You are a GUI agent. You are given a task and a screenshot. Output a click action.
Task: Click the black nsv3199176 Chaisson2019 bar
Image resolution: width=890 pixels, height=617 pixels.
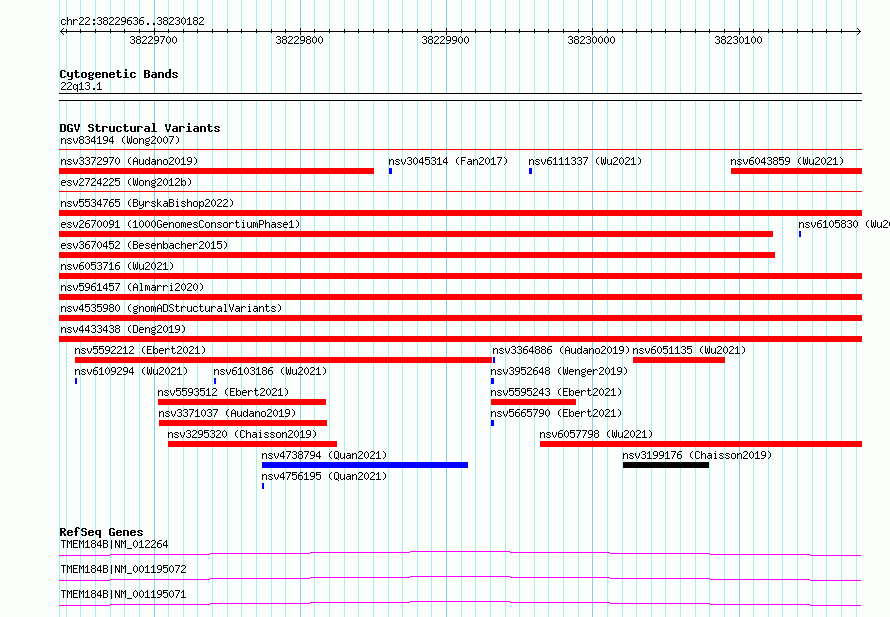(666, 465)
